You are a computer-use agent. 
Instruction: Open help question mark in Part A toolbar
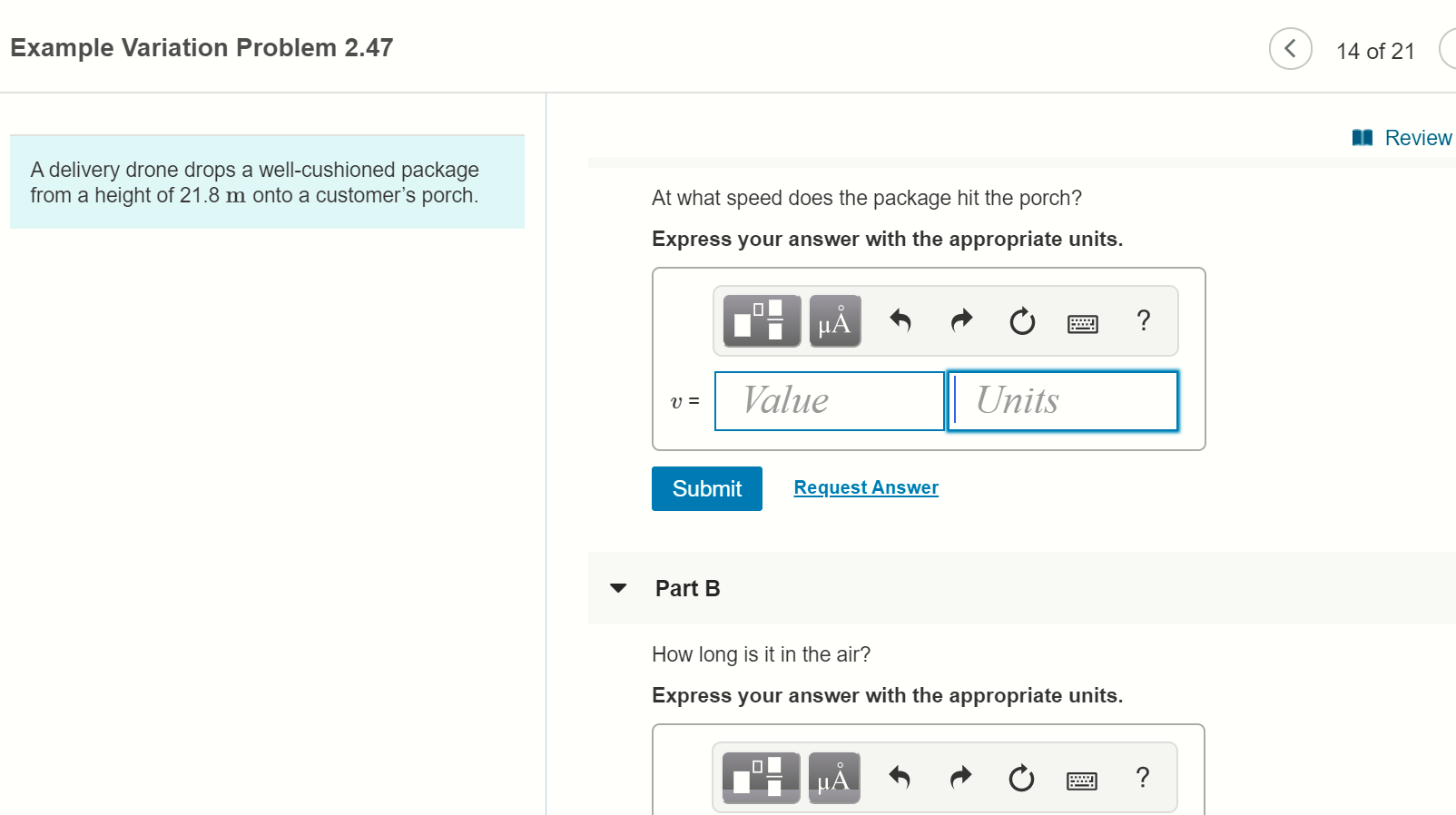click(1144, 320)
